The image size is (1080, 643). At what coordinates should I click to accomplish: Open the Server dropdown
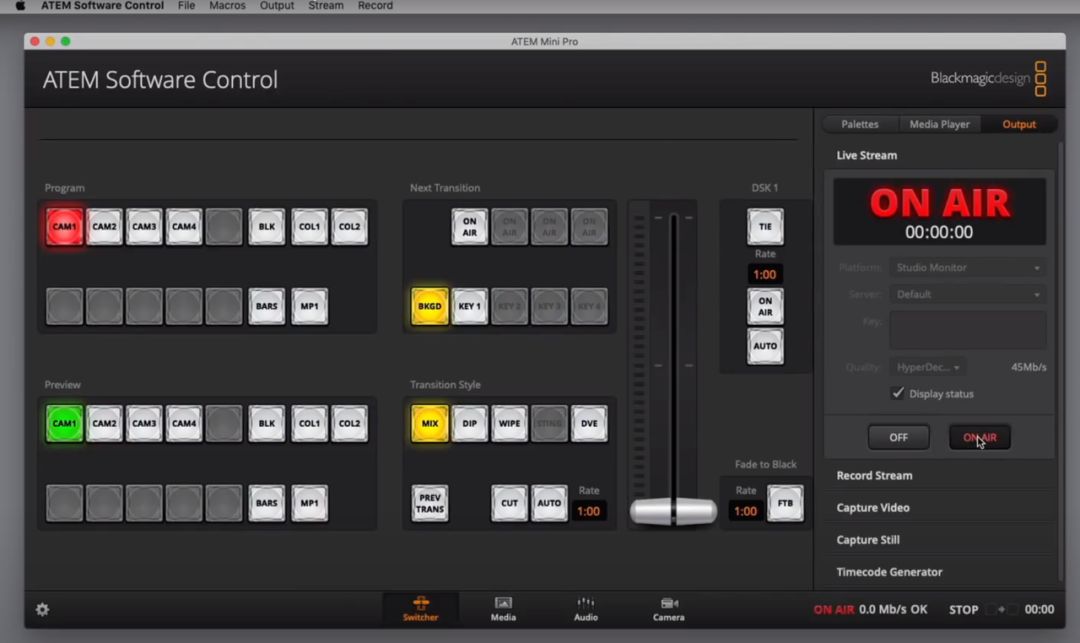point(968,294)
